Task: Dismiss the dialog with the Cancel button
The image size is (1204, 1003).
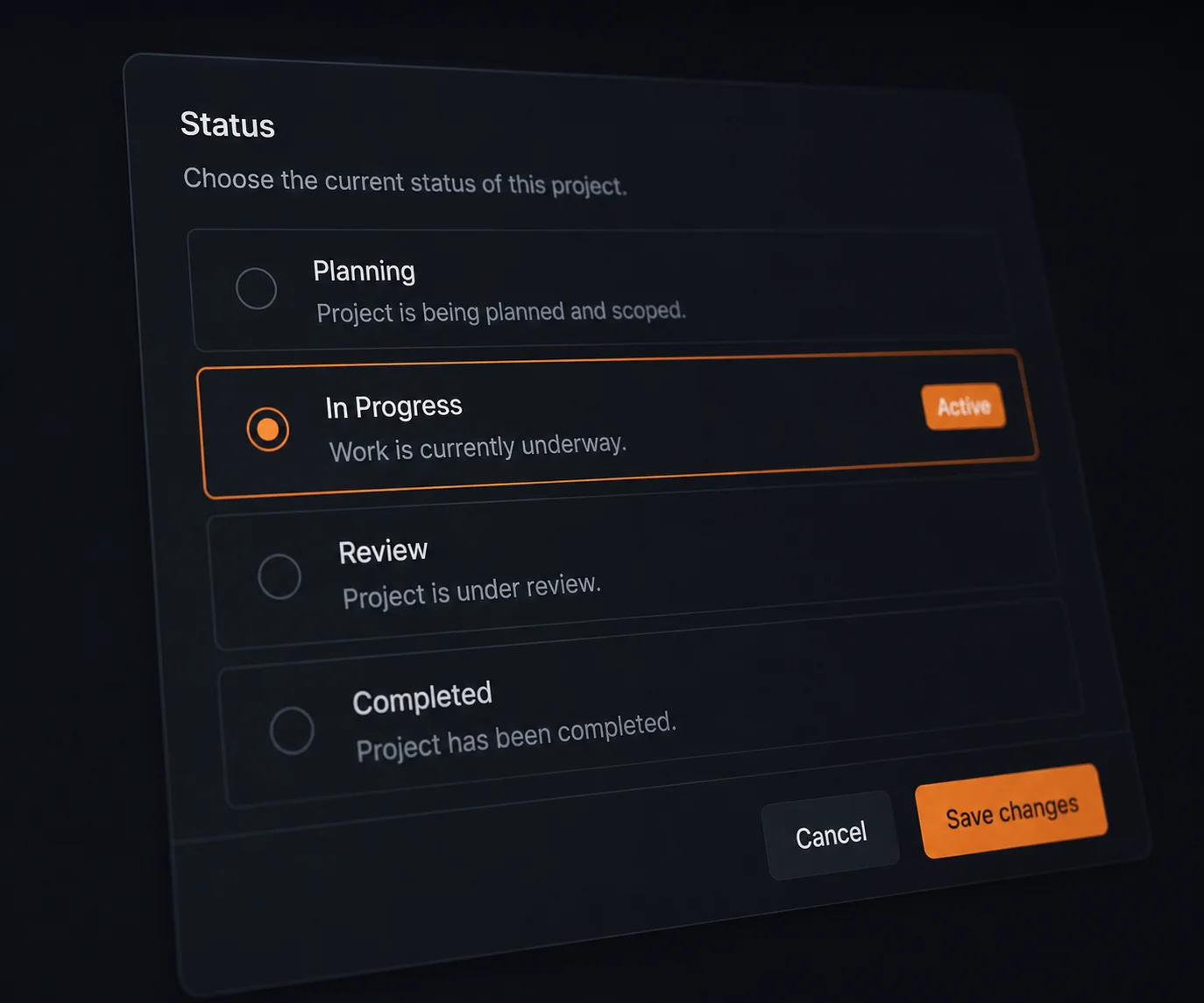Action: click(x=832, y=835)
